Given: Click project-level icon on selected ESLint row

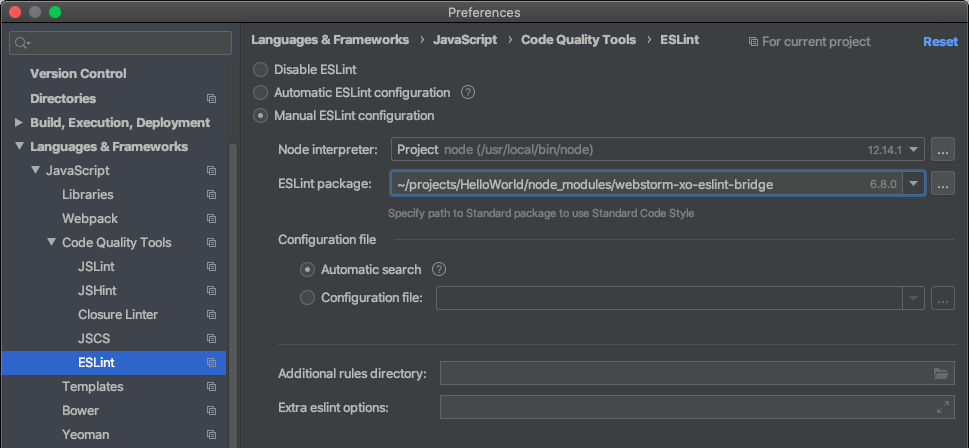Looking at the screenshot, I should 211,363.
